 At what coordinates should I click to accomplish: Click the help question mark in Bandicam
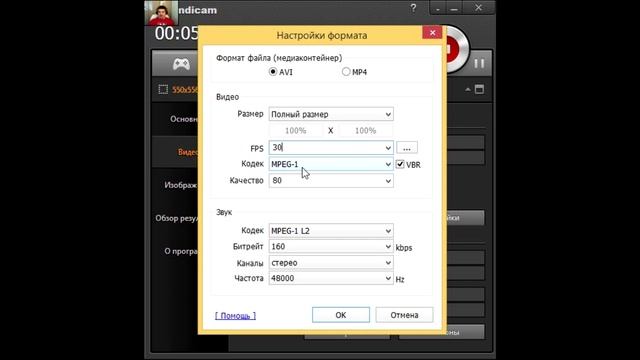413,8
